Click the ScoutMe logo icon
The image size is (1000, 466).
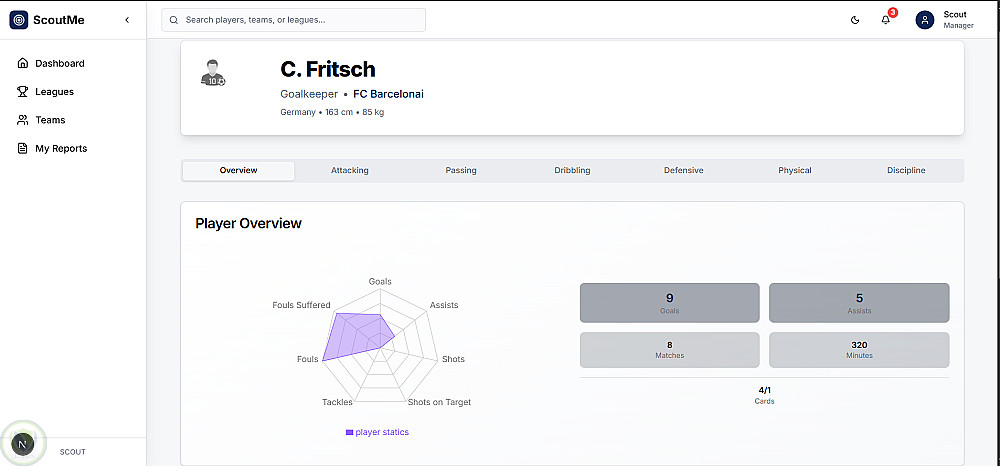pyautogui.click(x=19, y=20)
